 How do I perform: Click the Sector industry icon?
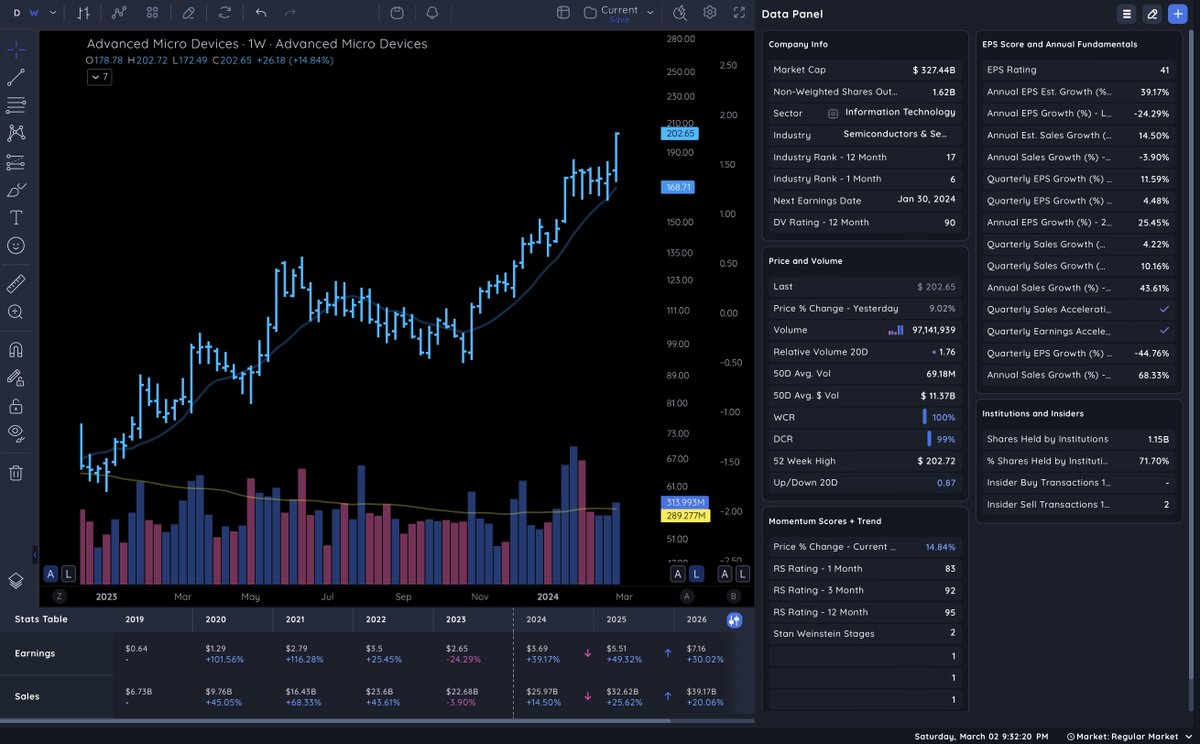(x=832, y=113)
